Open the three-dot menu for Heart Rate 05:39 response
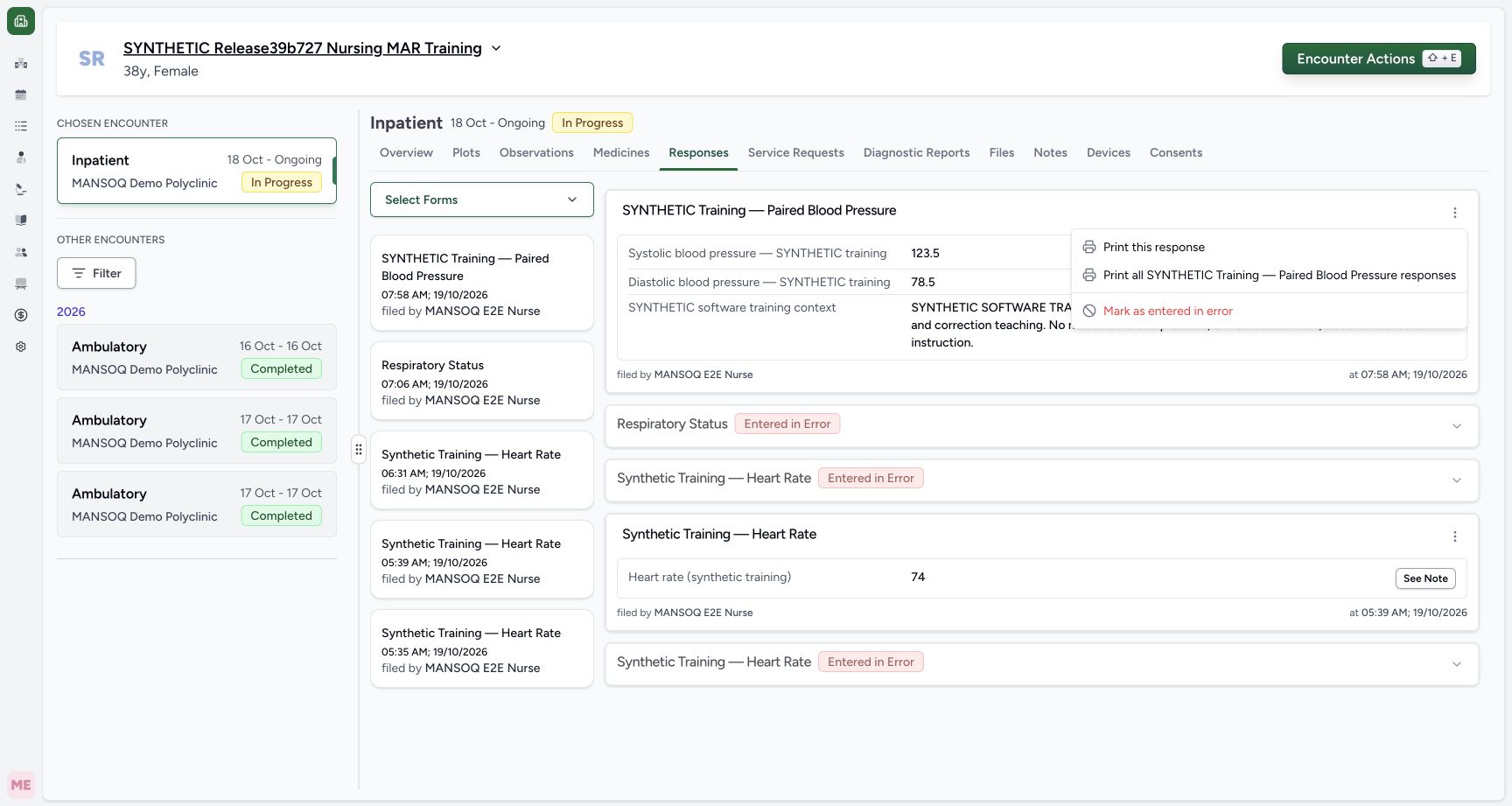This screenshot has width=1512, height=806. pyautogui.click(x=1455, y=536)
